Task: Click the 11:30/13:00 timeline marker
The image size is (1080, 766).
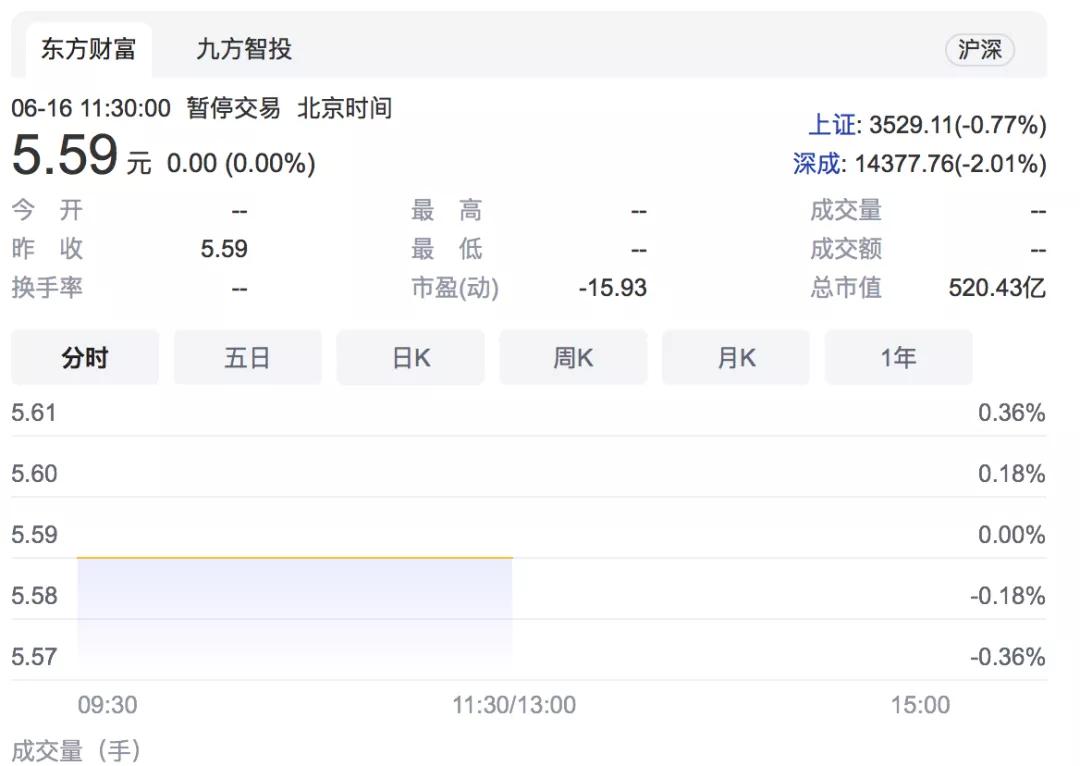Action: [513, 705]
